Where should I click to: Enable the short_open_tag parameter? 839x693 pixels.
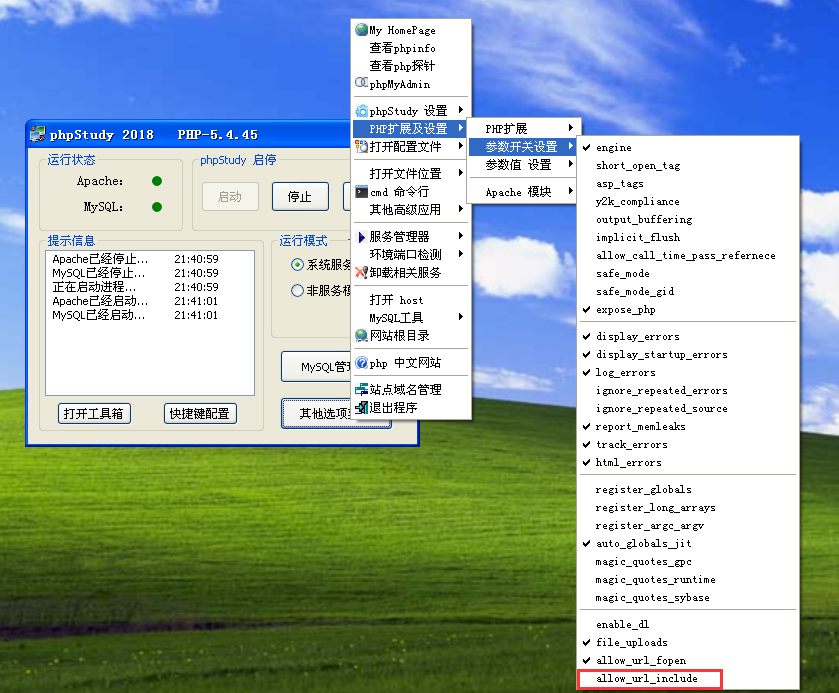[x=688, y=165]
